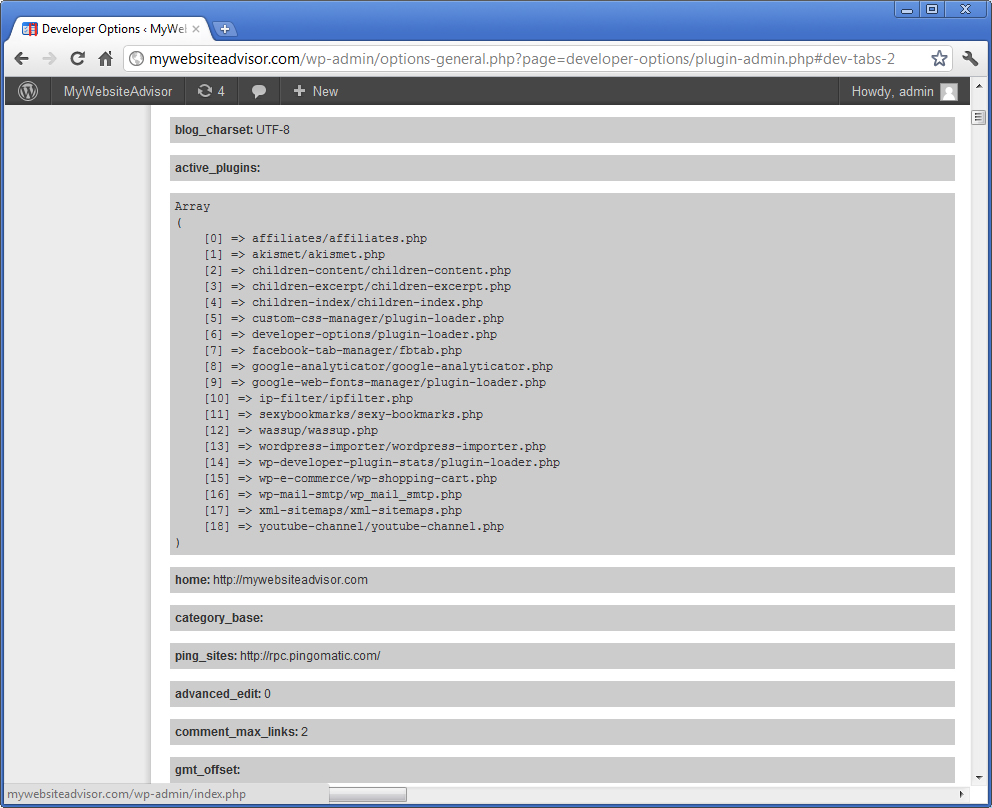Click the home: http://mywebsiteadvisor.com row
The height and width of the screenshot is (808, 992).
562,580
